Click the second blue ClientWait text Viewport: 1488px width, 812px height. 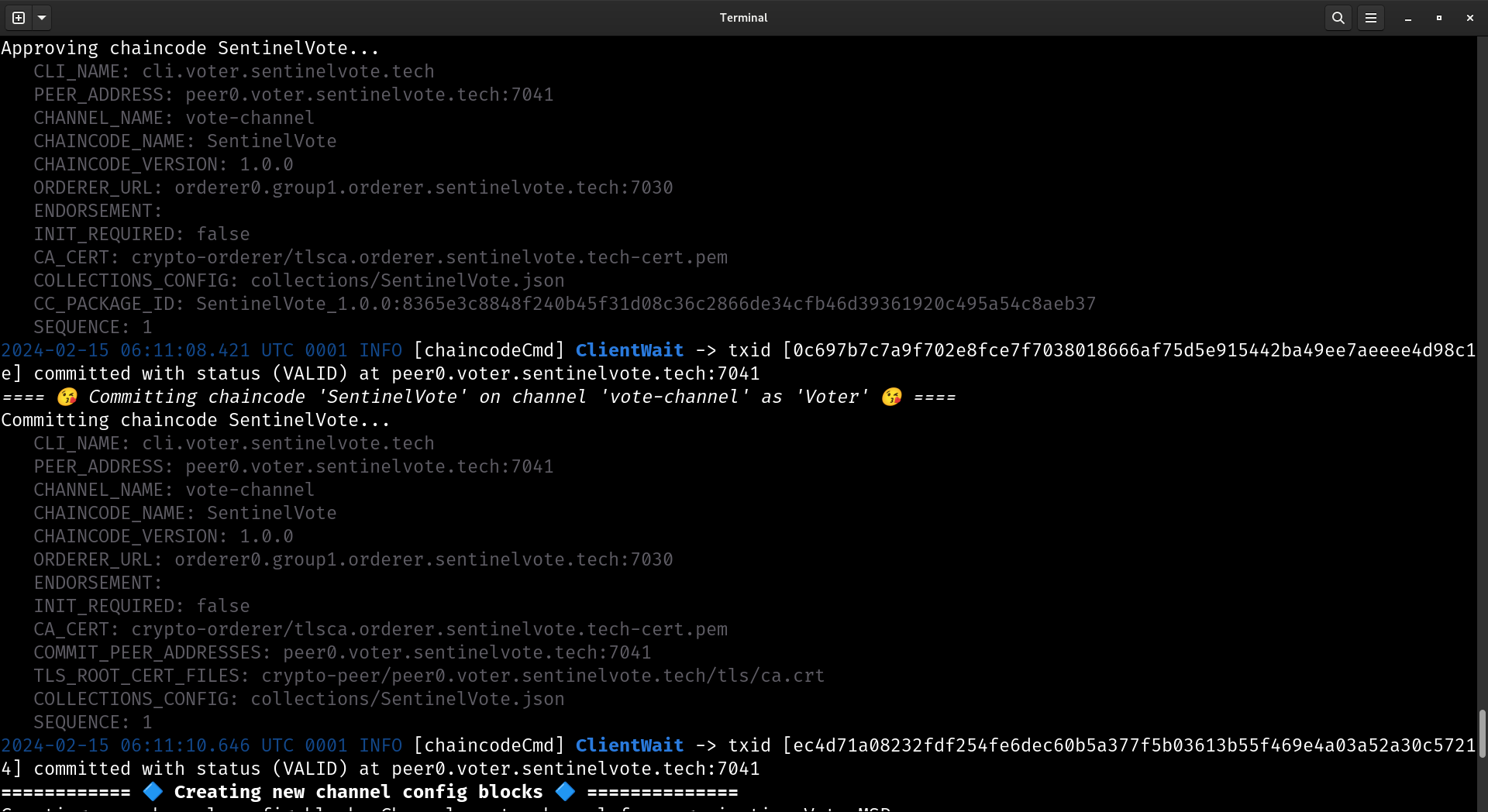(x=629, y=745)
